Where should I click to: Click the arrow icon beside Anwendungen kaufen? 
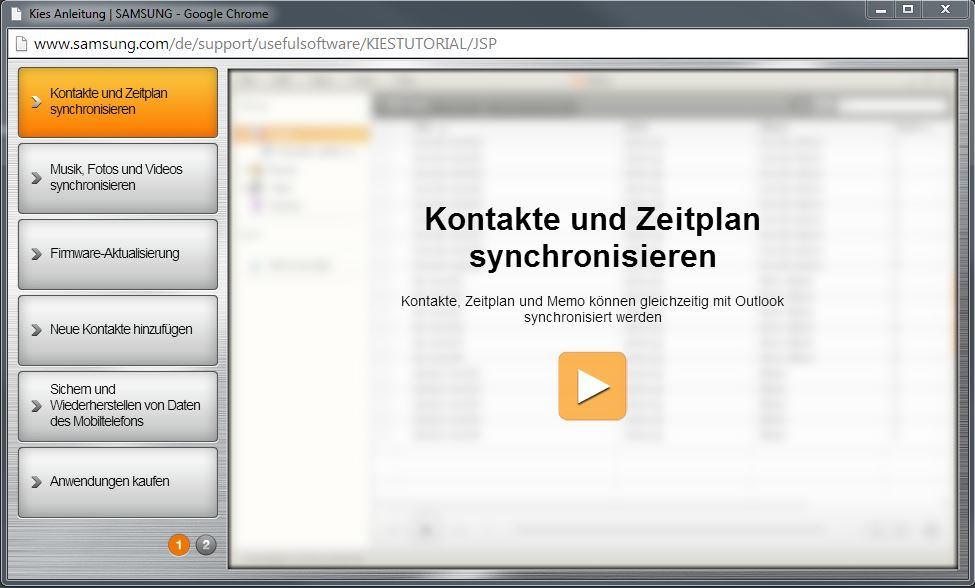(36, 482)
